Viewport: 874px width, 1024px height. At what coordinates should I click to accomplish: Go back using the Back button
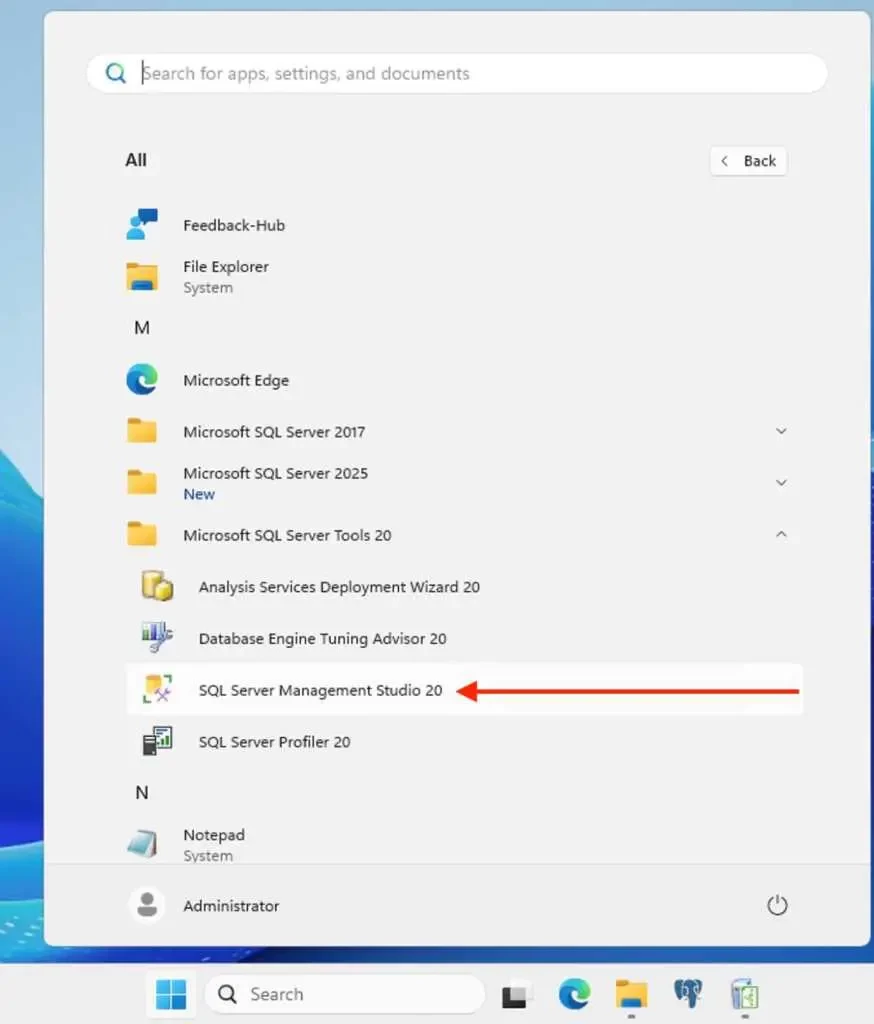pyautogui.click(x=749, y=161)
